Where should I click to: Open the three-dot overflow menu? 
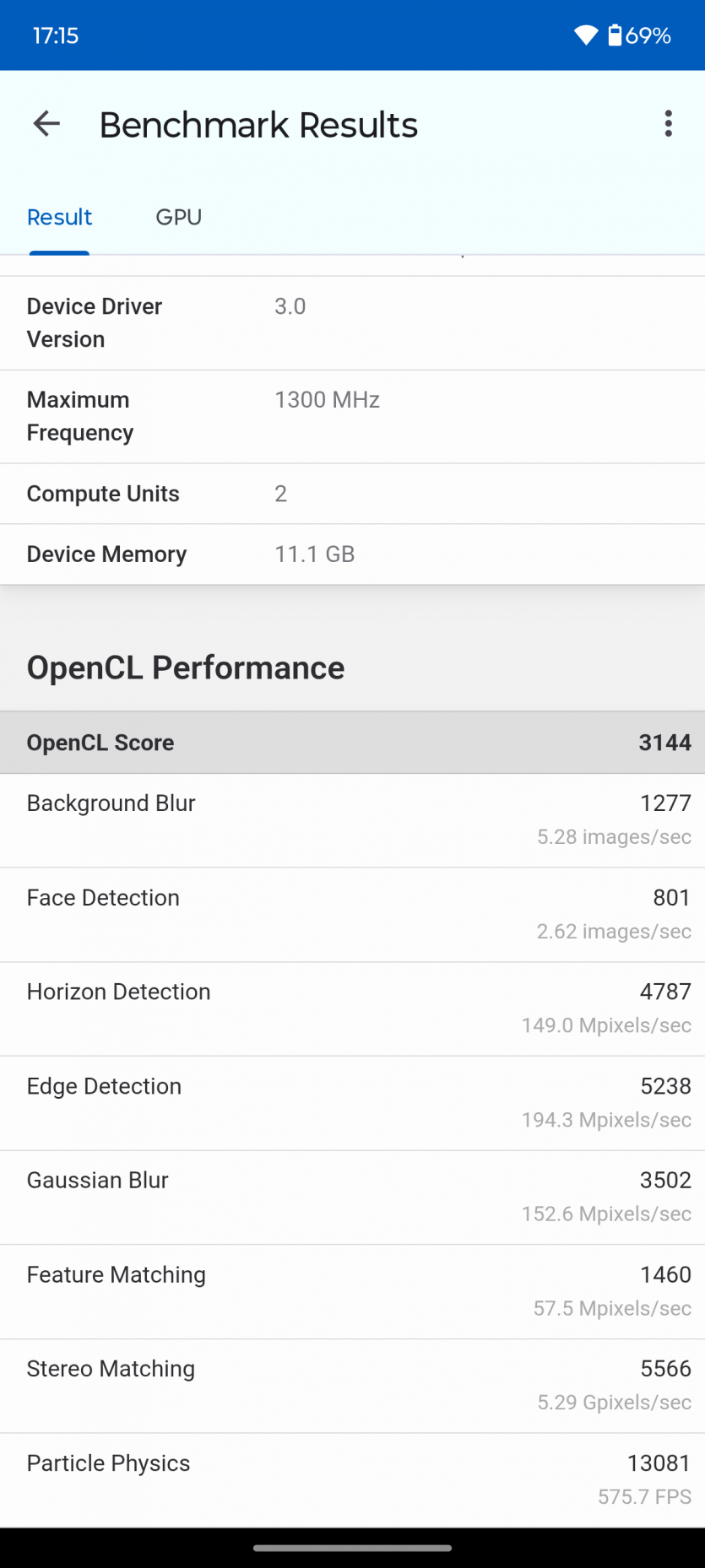668,124
